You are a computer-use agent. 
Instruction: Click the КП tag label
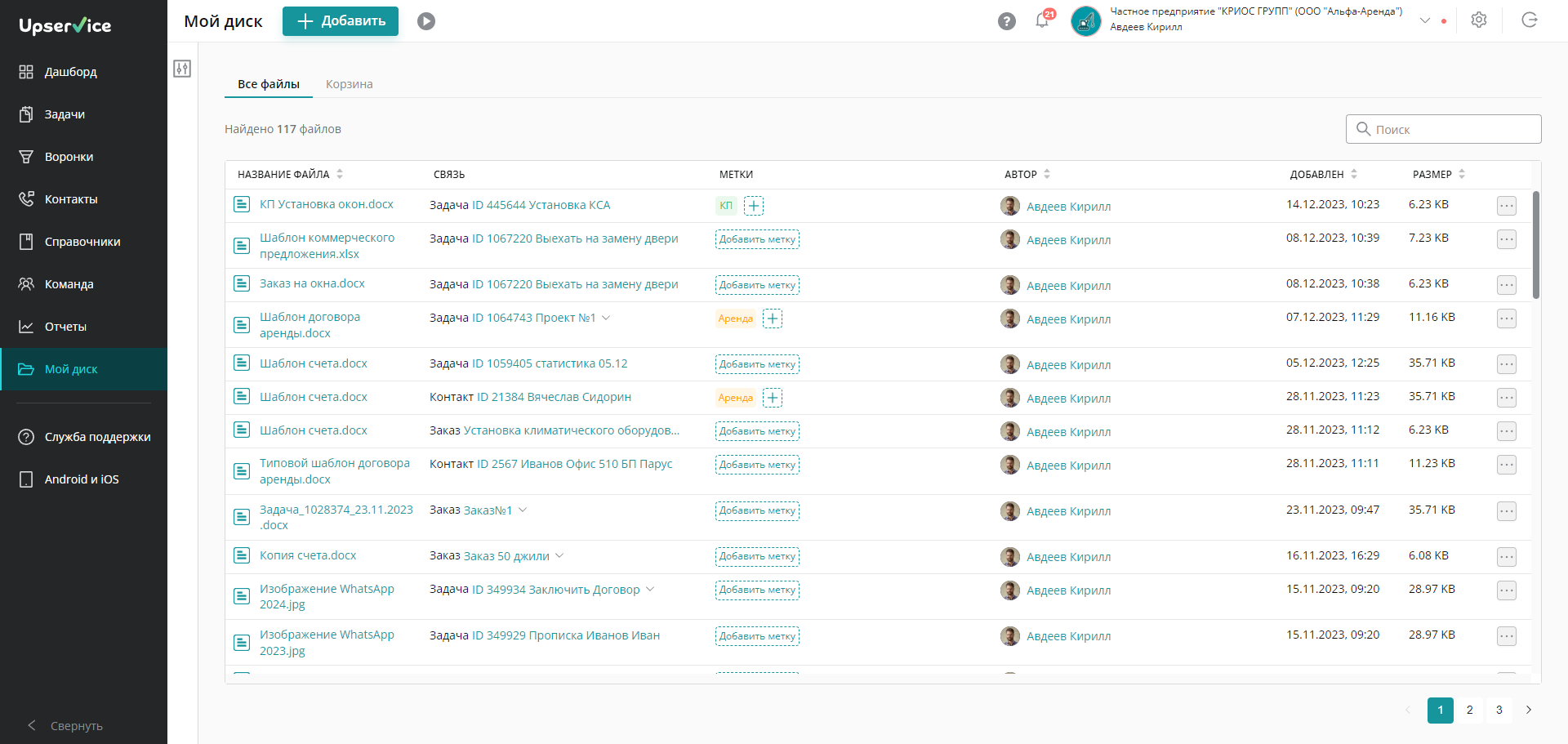point(726,206)
